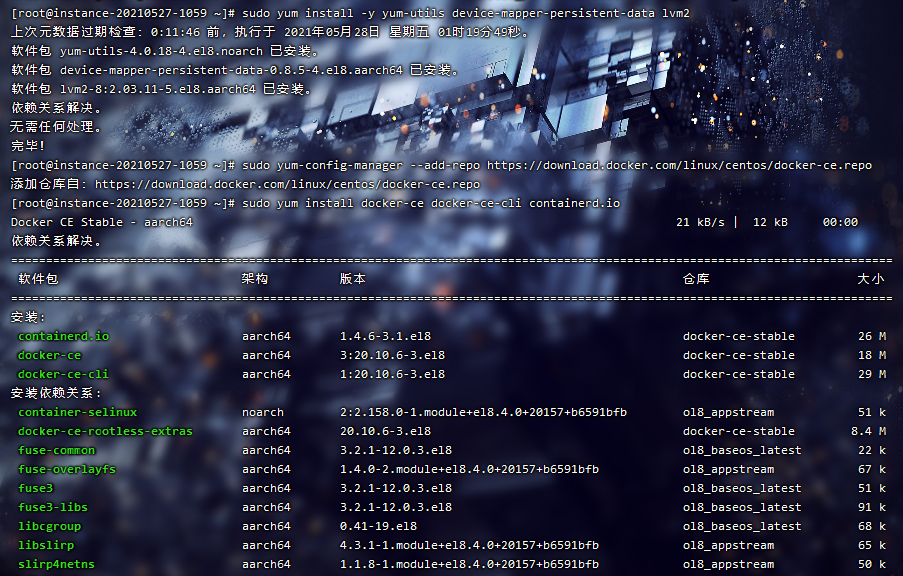Click the fuse-common package name
This screenshot has height=576, width=903.
[x=56, y=450]
